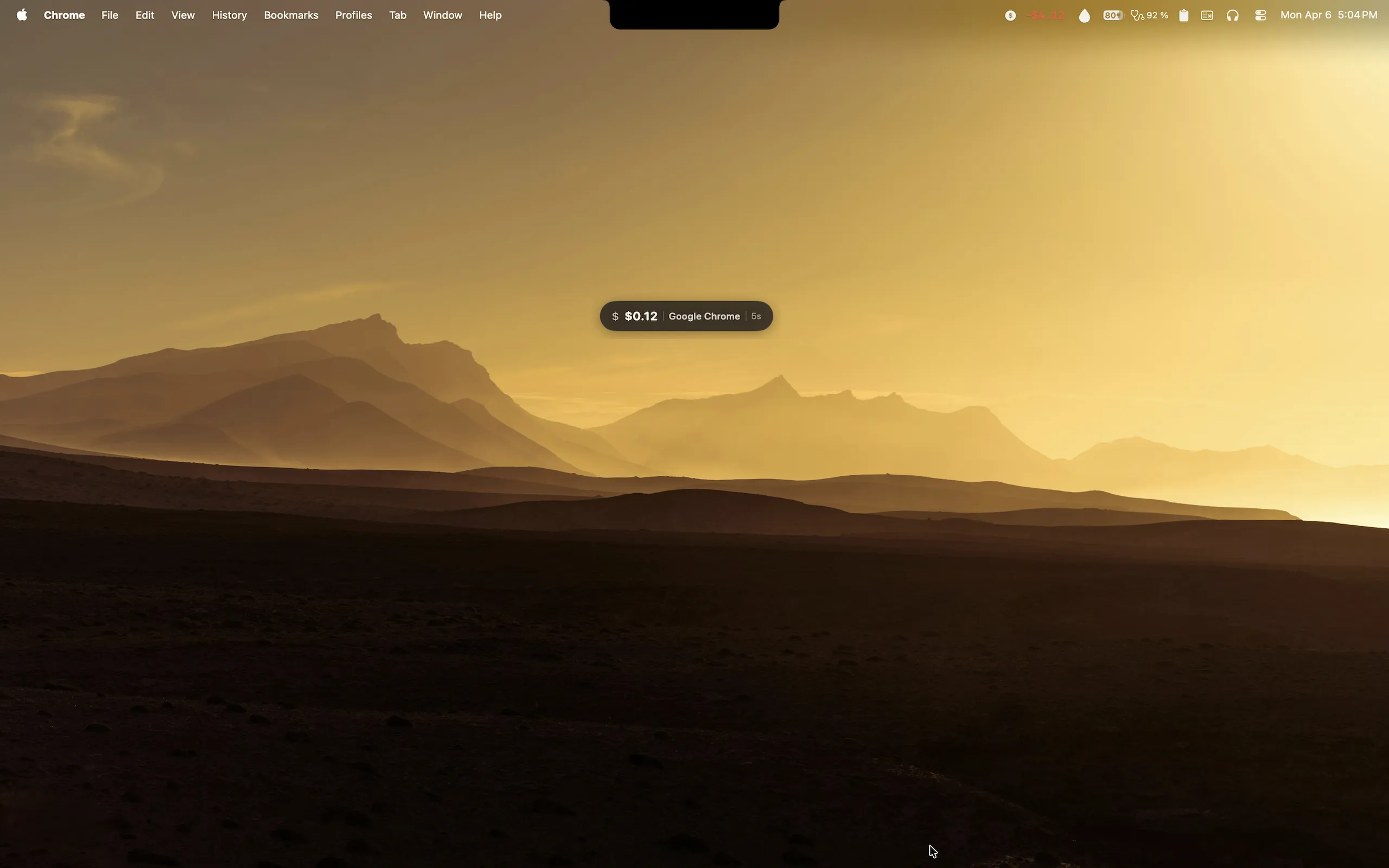Image resolution: width=1389 pixels, height=868 pixels.
Task: Click the date and time clock
Action: 1328,16
